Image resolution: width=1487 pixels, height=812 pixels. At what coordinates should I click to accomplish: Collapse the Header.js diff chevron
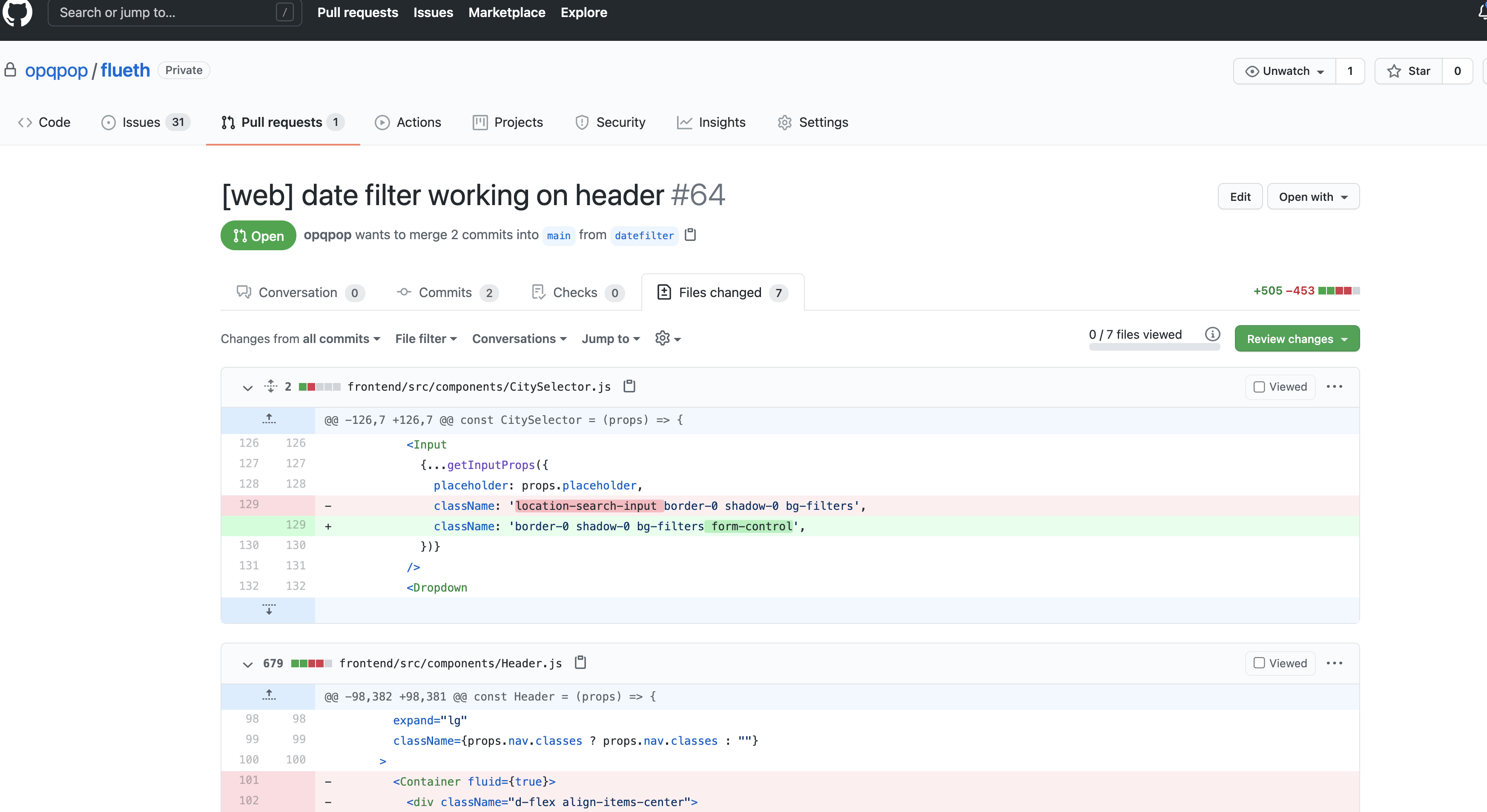click(248, 664)
